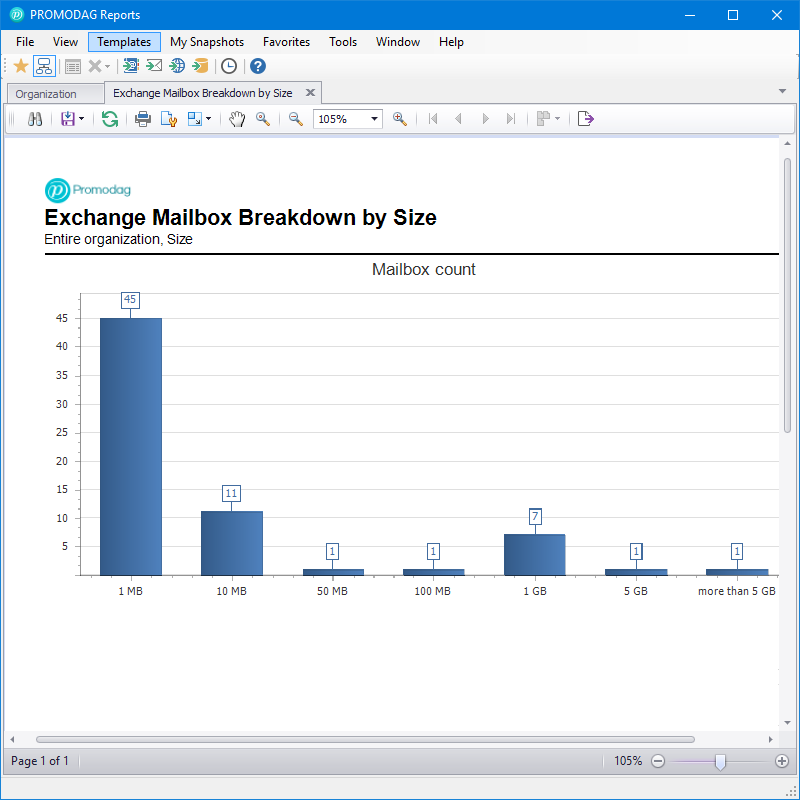Click the Favorites star icon in toolbar
800x800 pixels.
21,66
